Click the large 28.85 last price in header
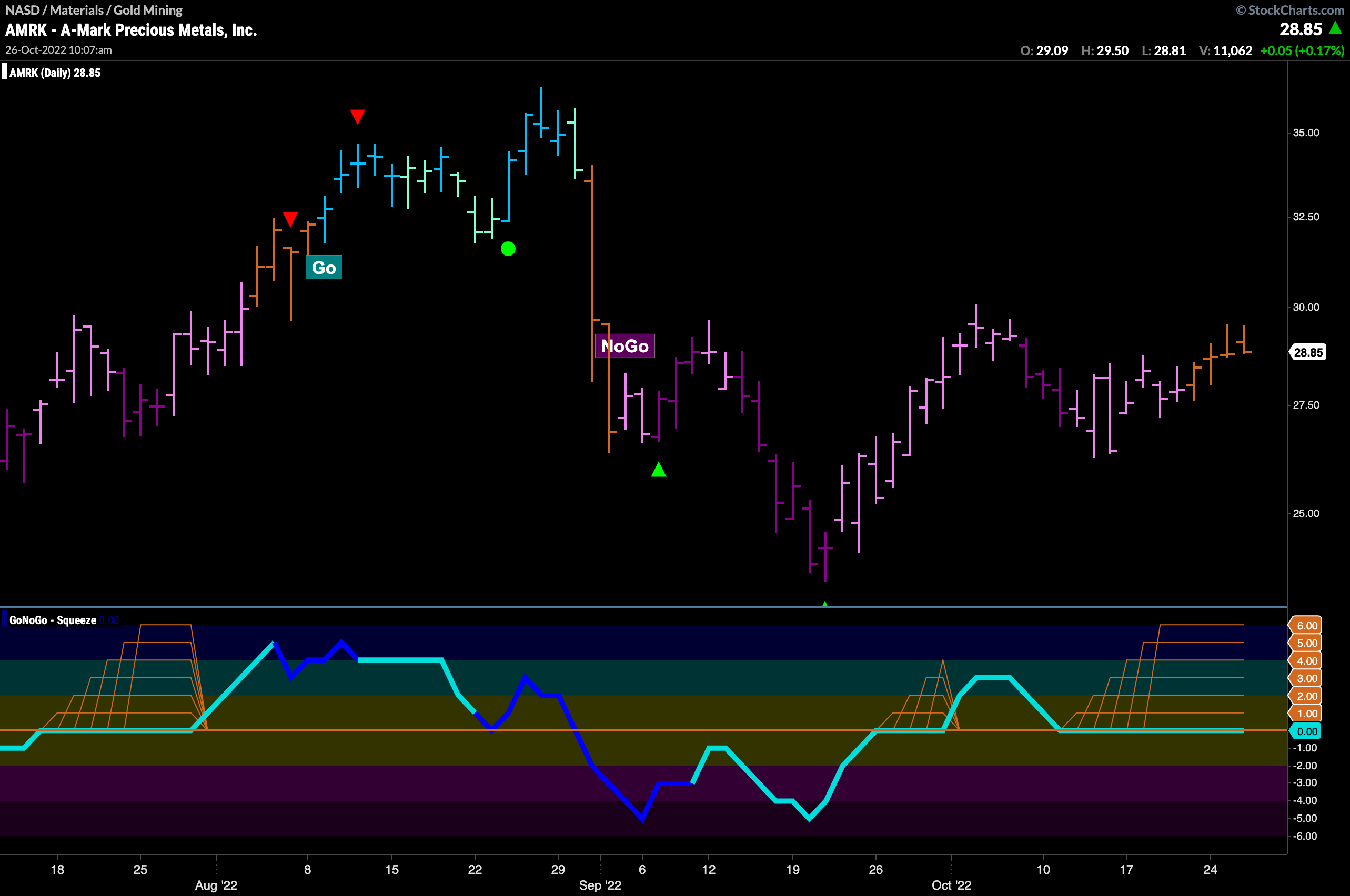This screenshot has height=896, width=1350. [x=1301, y=28]
